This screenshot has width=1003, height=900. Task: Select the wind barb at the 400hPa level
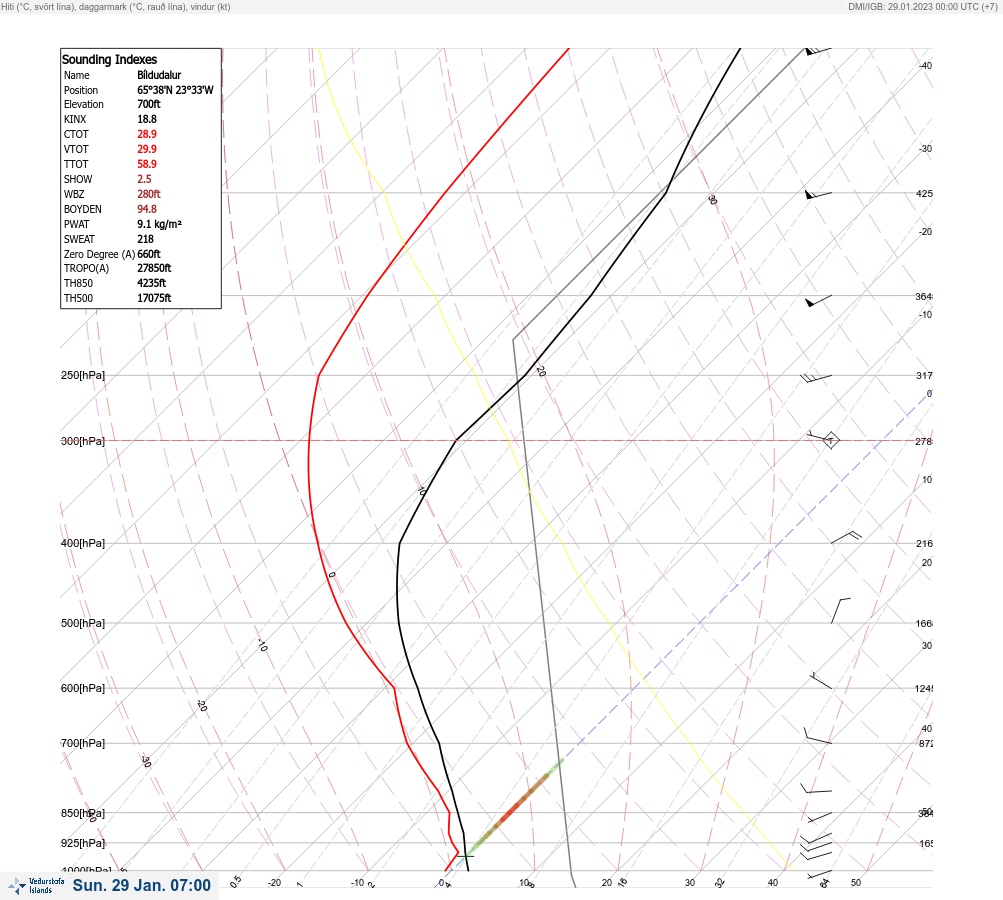point(846,537)
